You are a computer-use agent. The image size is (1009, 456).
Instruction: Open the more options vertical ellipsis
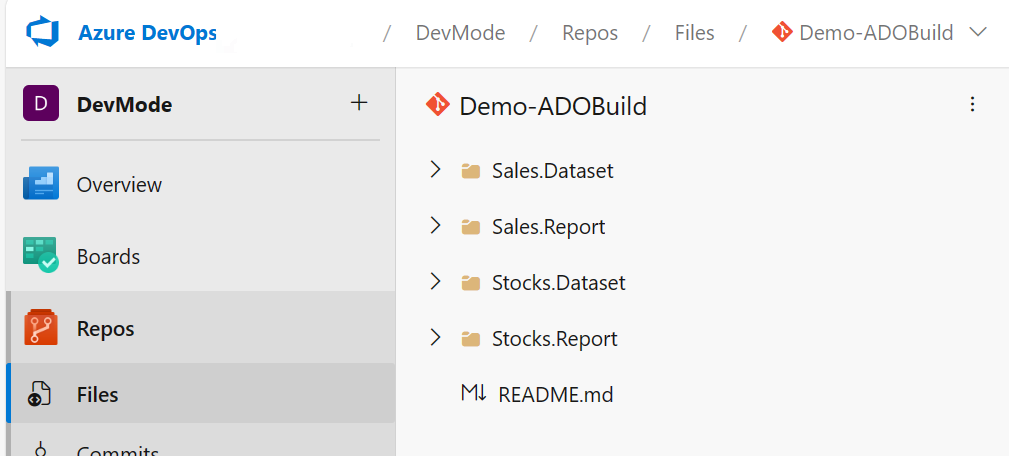(972, 105)
